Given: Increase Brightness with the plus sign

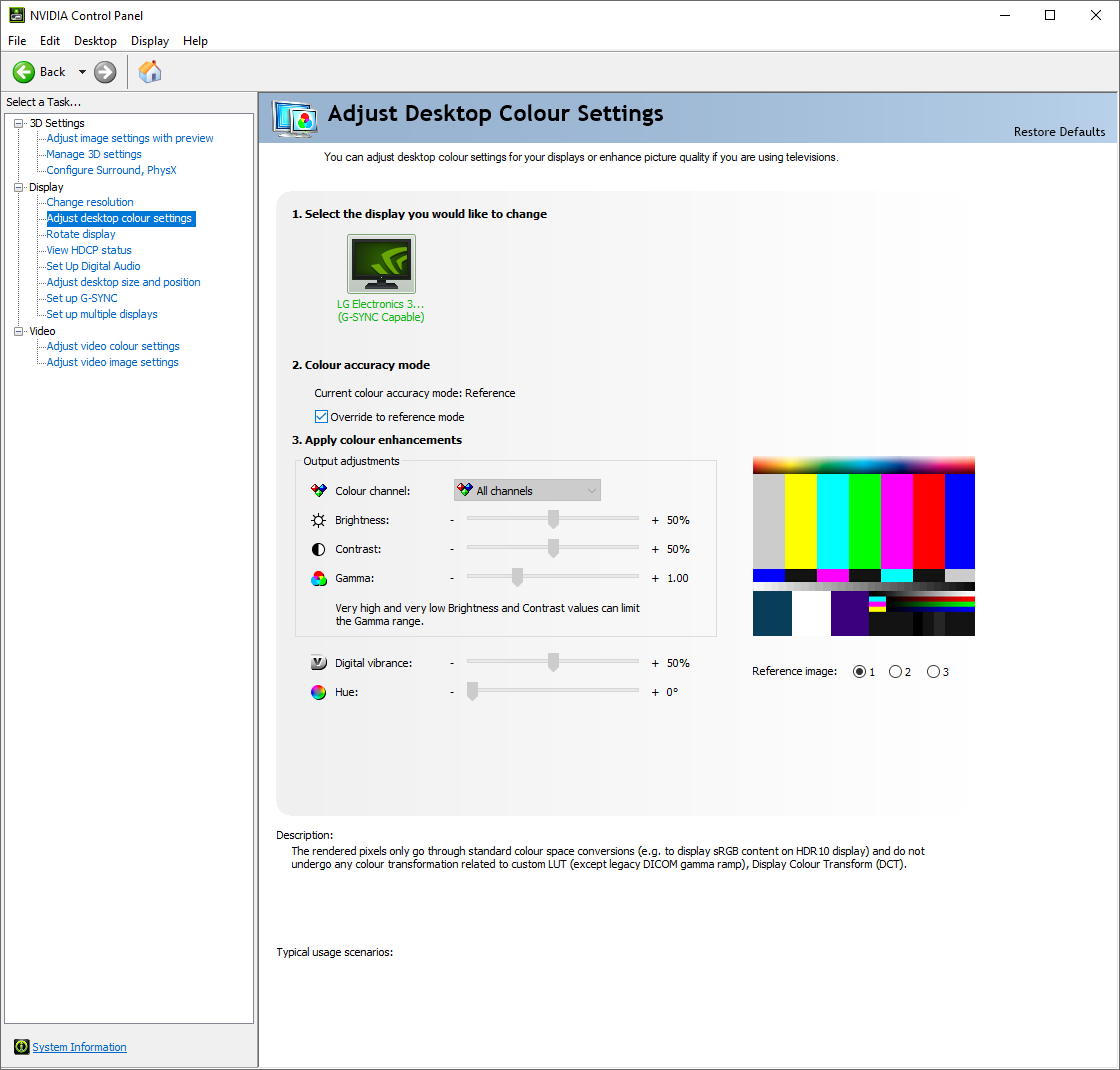Looking at the screenshot, I should [655, 521].
